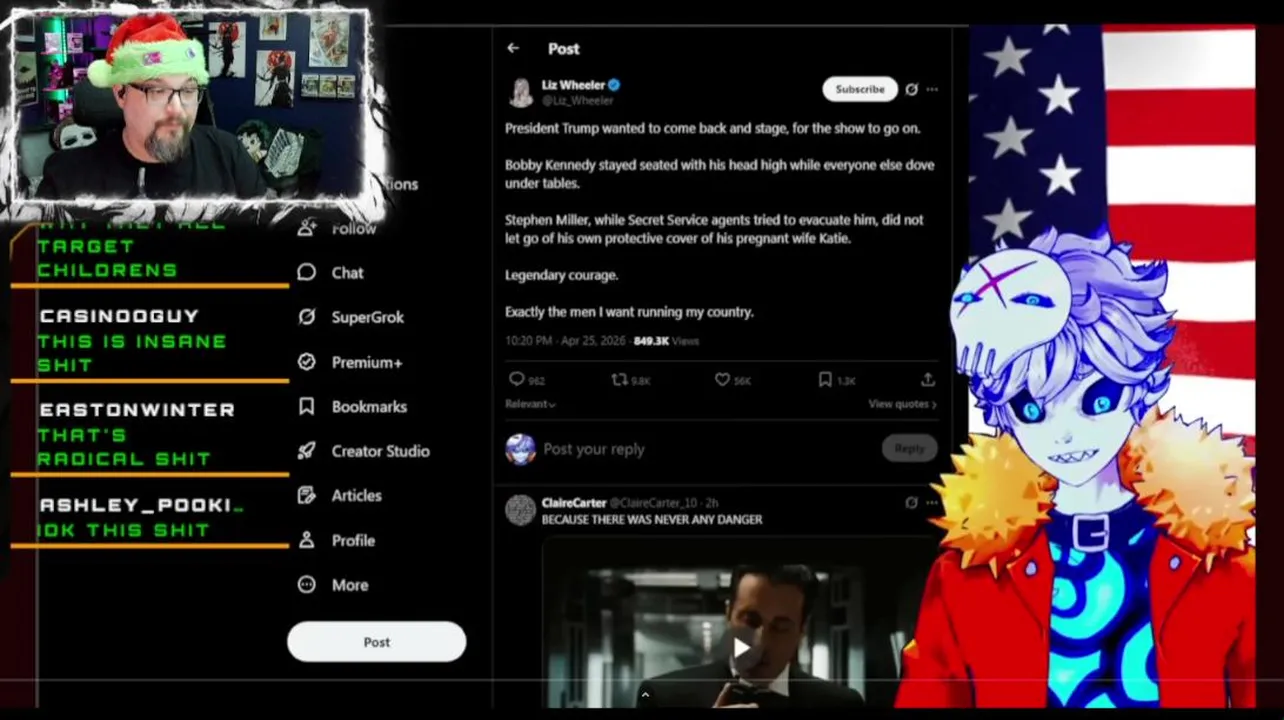Open the View quotes link

pos(902,404)
